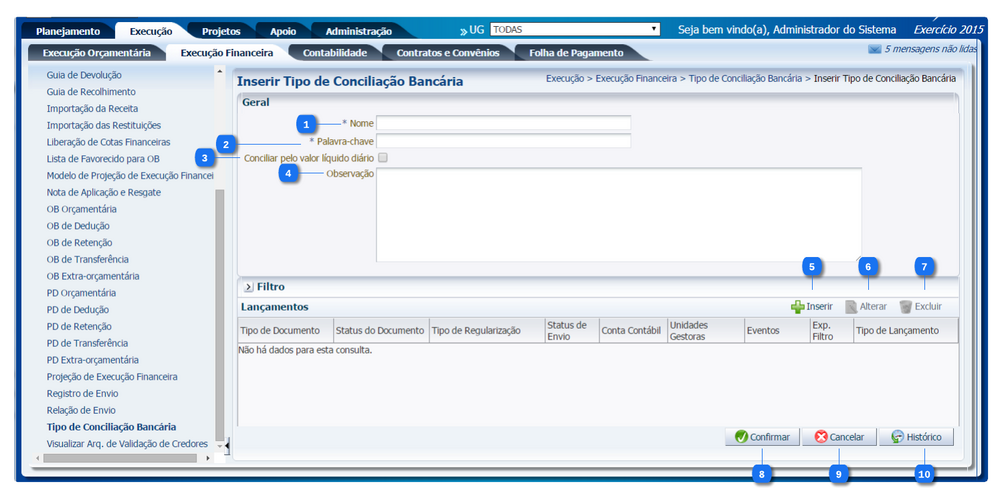Switch to the Planejamento tab
The image size is (1000, 488).
68,32
